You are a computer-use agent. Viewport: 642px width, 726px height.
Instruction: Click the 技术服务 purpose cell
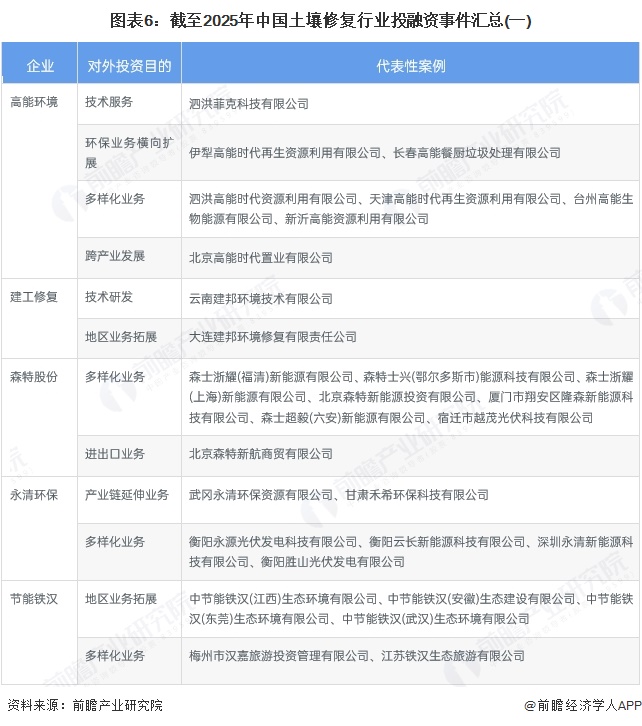[129, 104]
